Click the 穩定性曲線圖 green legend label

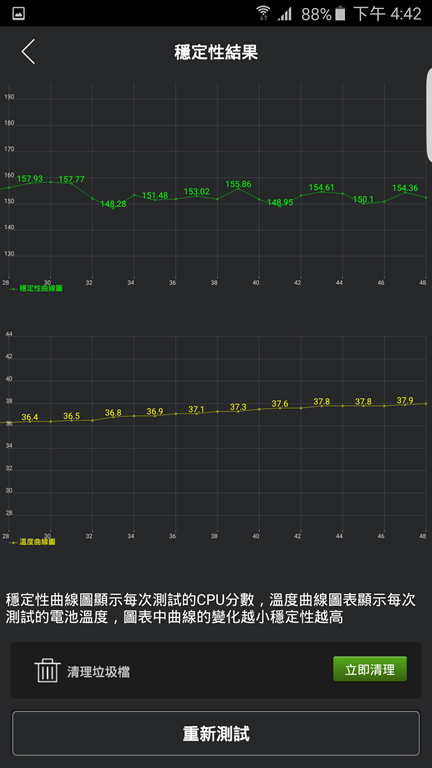click(41, 288)
